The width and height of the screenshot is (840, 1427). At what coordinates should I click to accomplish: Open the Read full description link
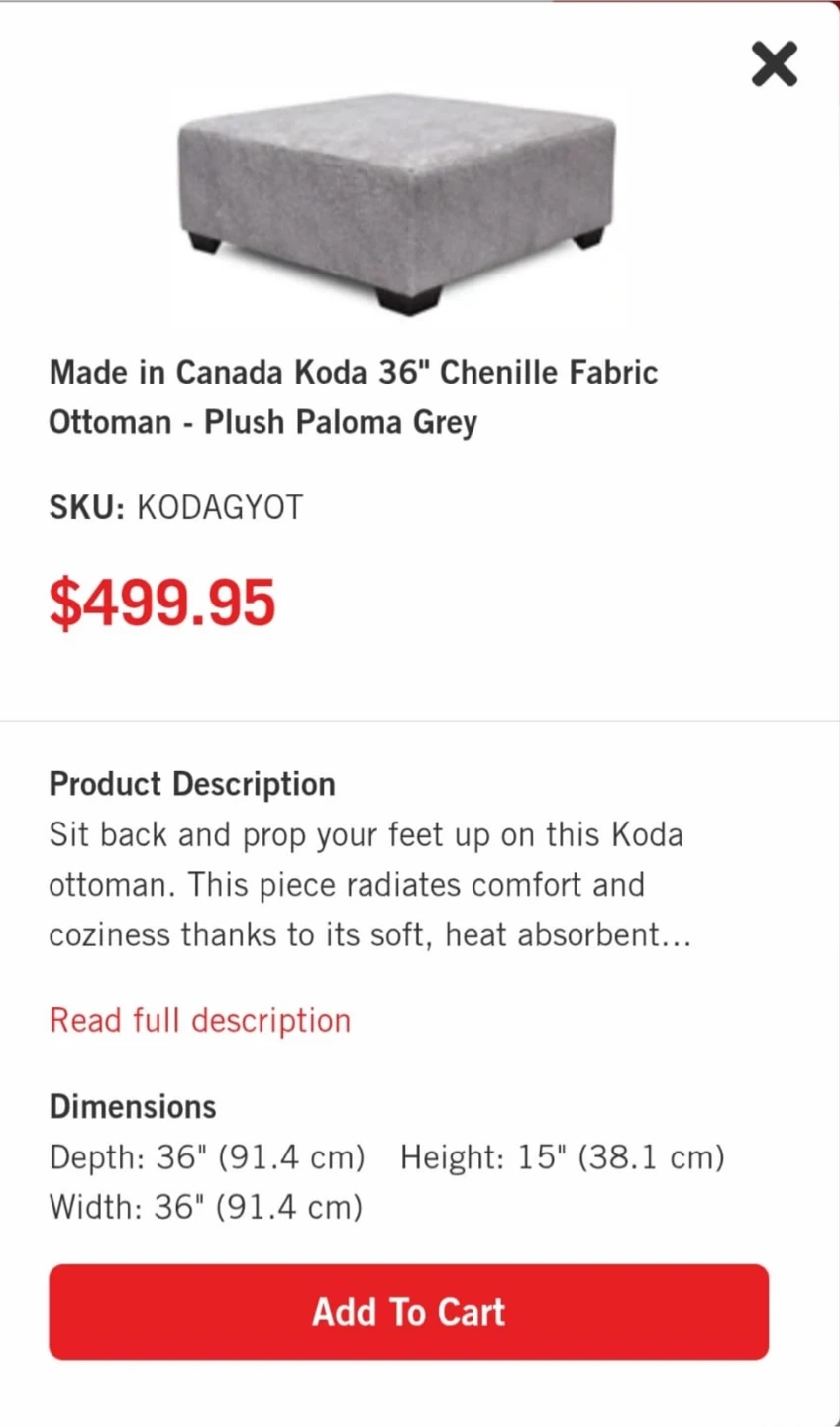point(200,1020)
